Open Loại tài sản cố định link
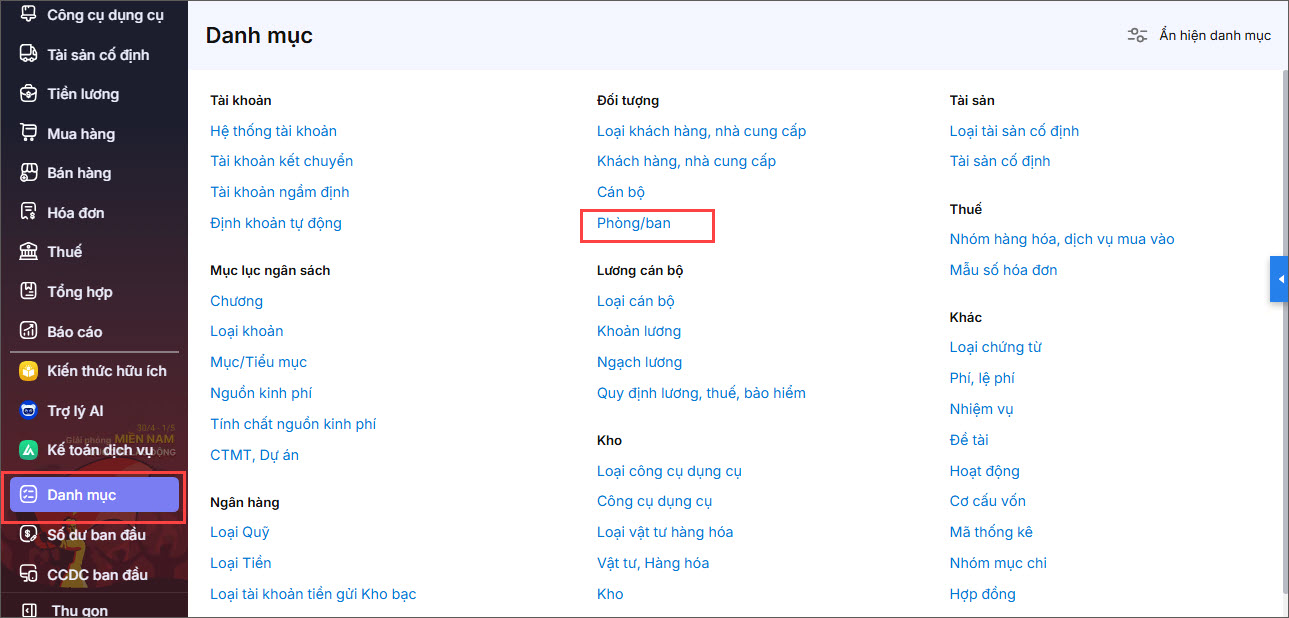1289x618 pixels. 1014,131
